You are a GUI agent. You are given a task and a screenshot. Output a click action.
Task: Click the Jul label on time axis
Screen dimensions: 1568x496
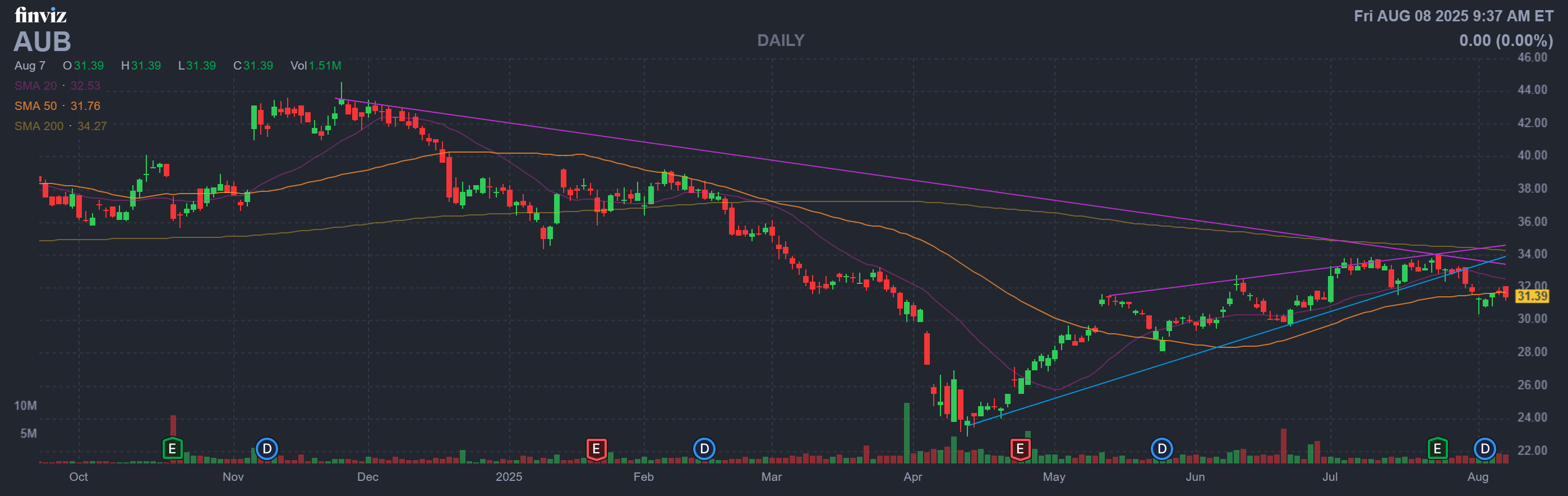pos(1330,477)
